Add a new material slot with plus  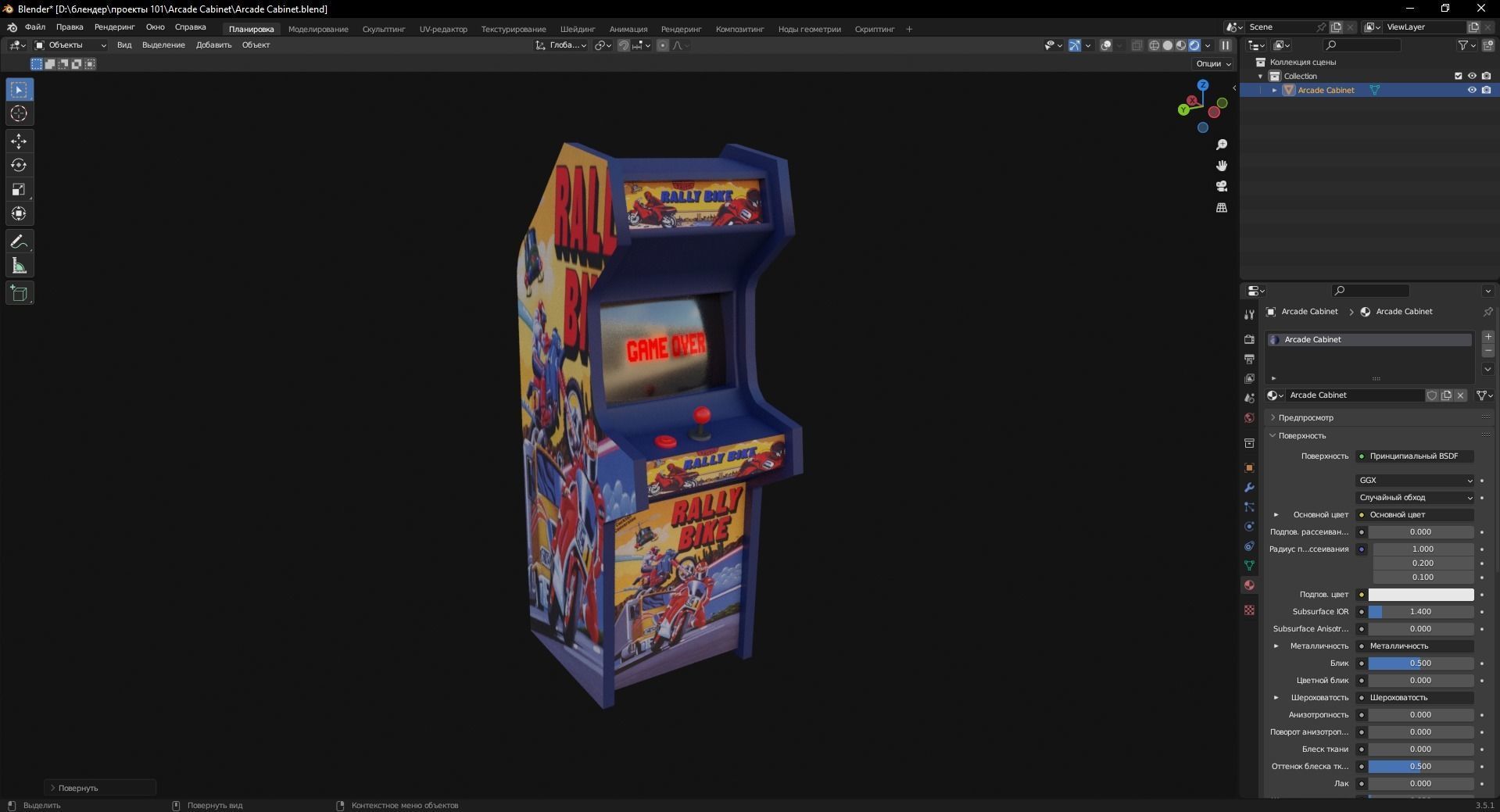(x=1488, y=337)
